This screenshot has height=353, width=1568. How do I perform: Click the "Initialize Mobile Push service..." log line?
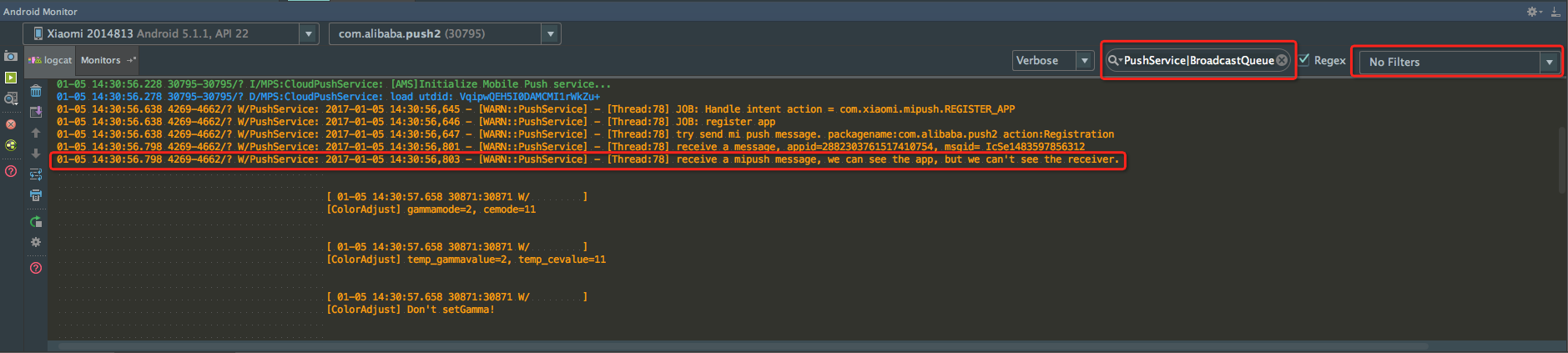(334, 84)
